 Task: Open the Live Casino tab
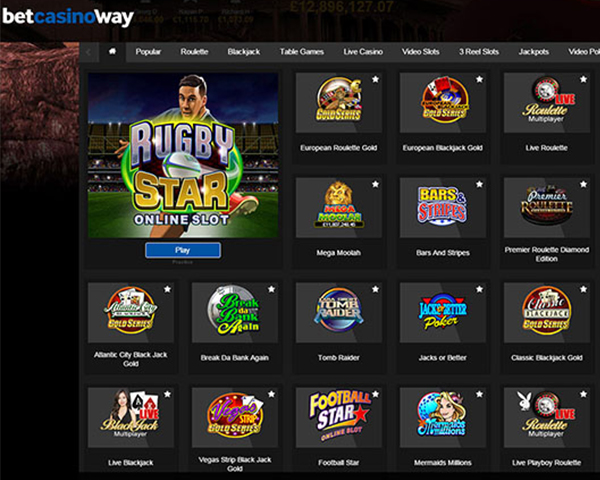363,52
